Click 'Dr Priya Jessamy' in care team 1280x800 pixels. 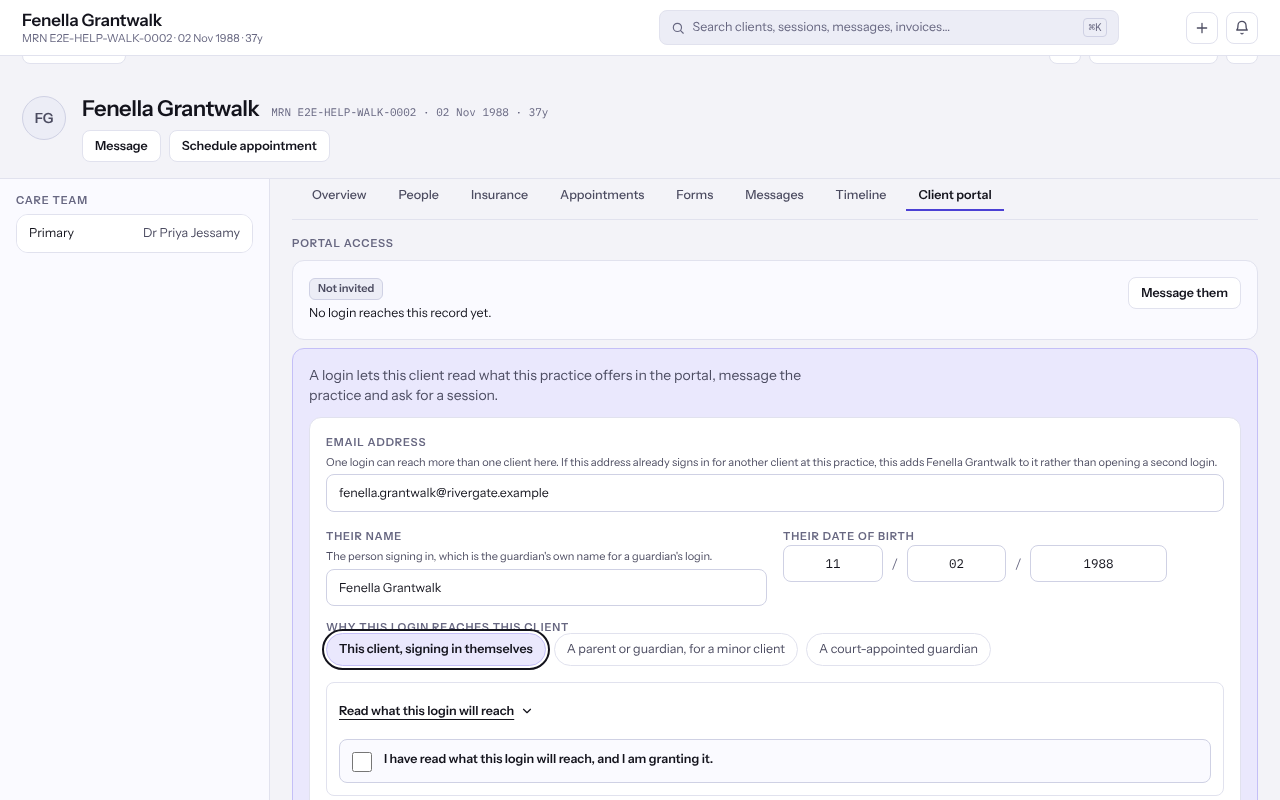[191, 233]
